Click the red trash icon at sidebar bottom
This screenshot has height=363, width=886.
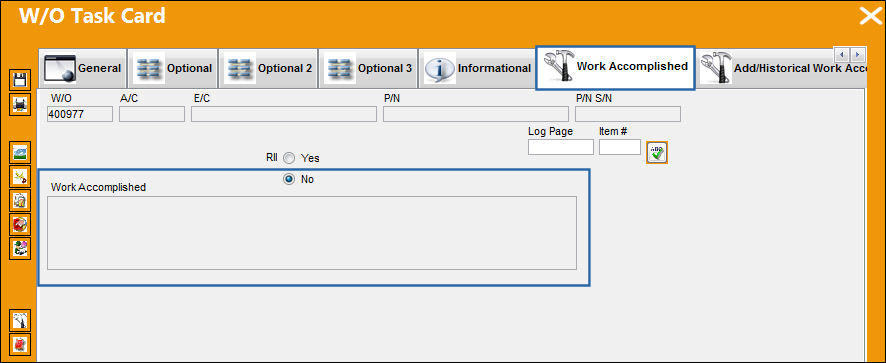click(x=20, y=343)
